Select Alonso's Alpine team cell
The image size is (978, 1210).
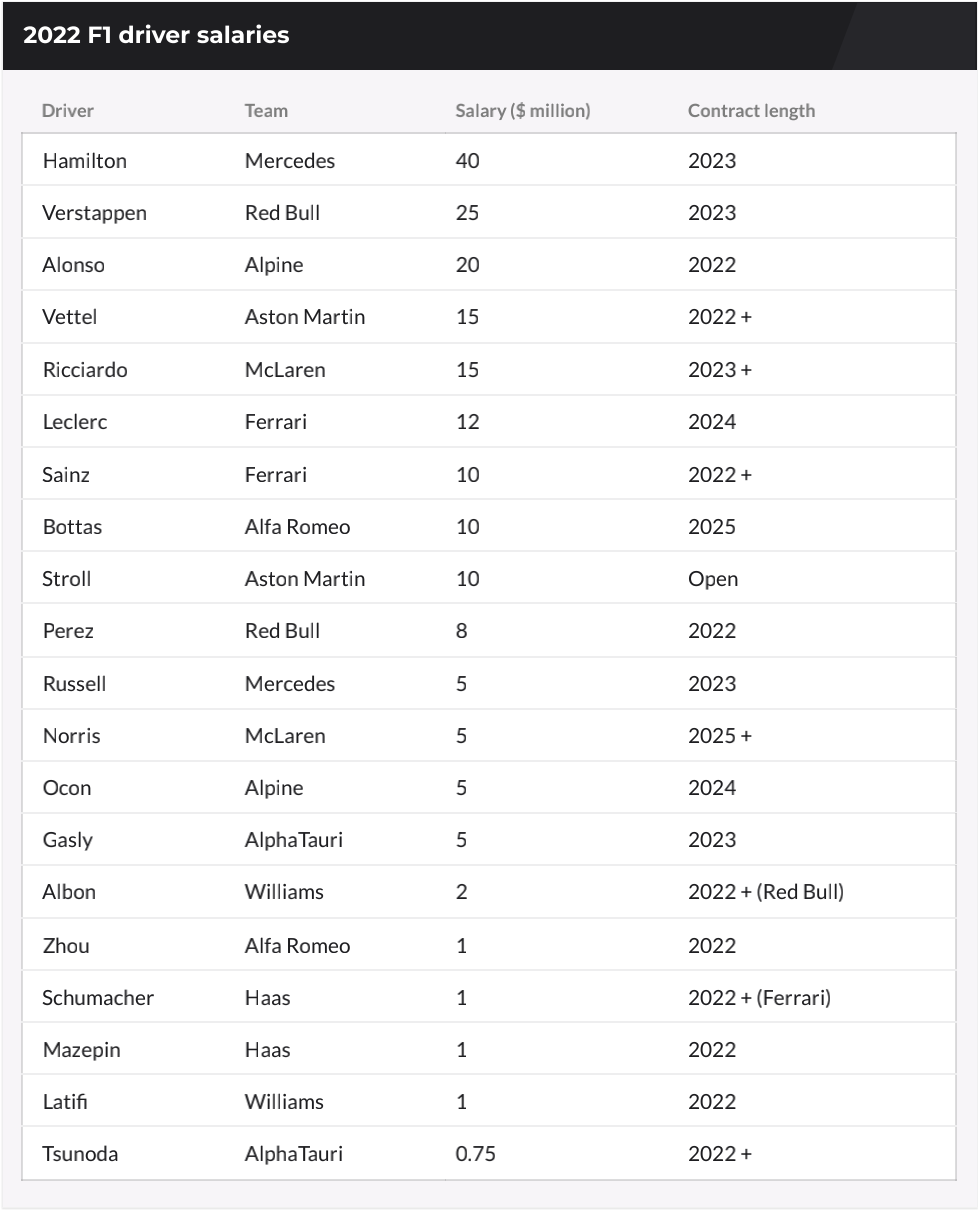(274, 265)
